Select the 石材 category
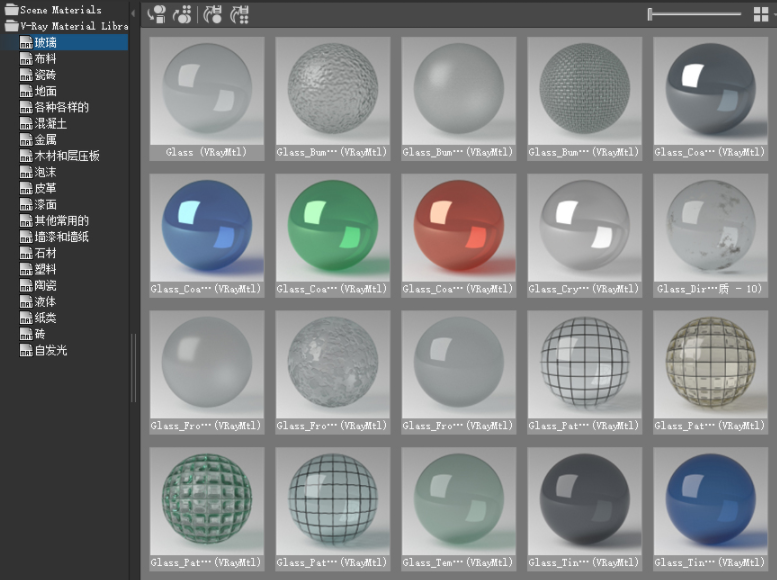 click(x=38, y=253)
